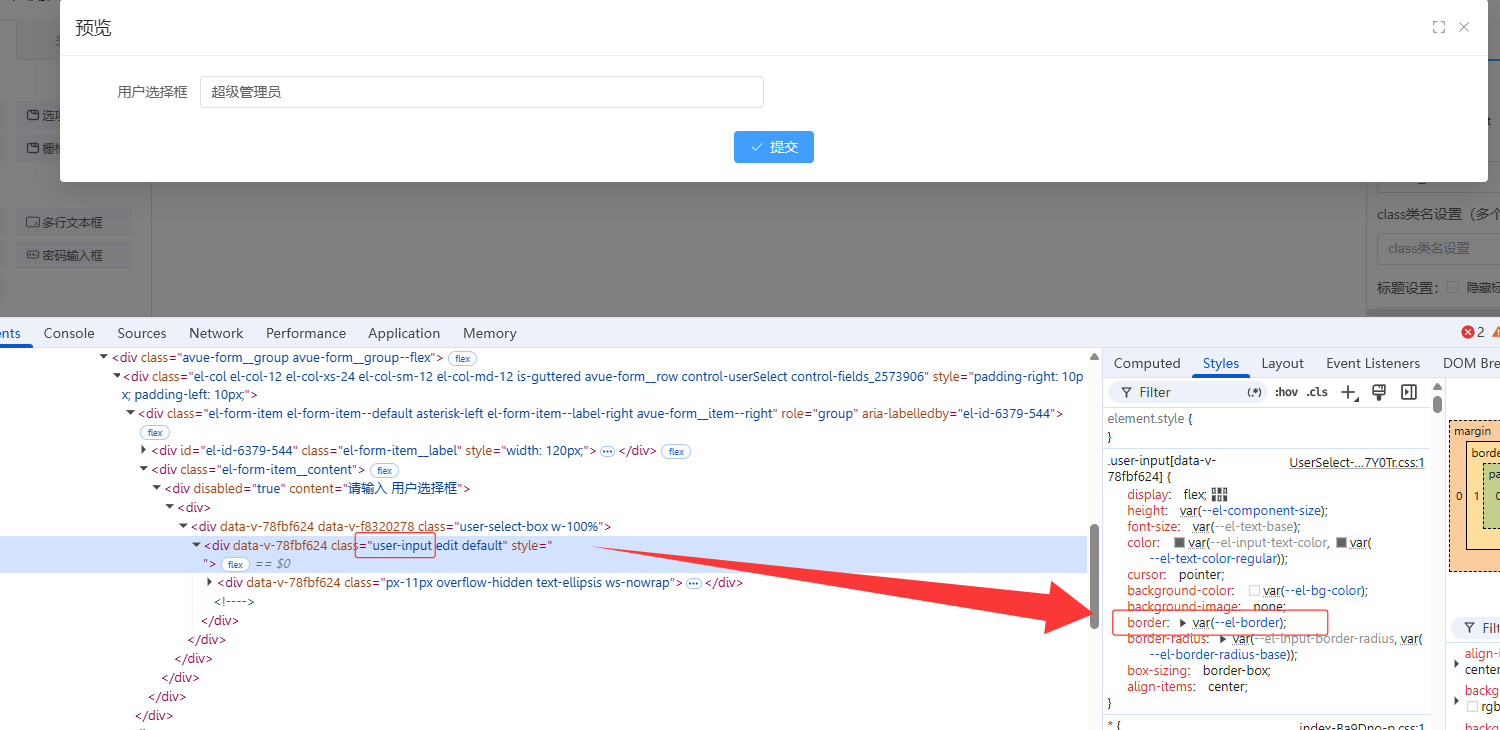Close the 预览 dialog
This screenshot has height=730, width=1500.
tap(1464, 27)
